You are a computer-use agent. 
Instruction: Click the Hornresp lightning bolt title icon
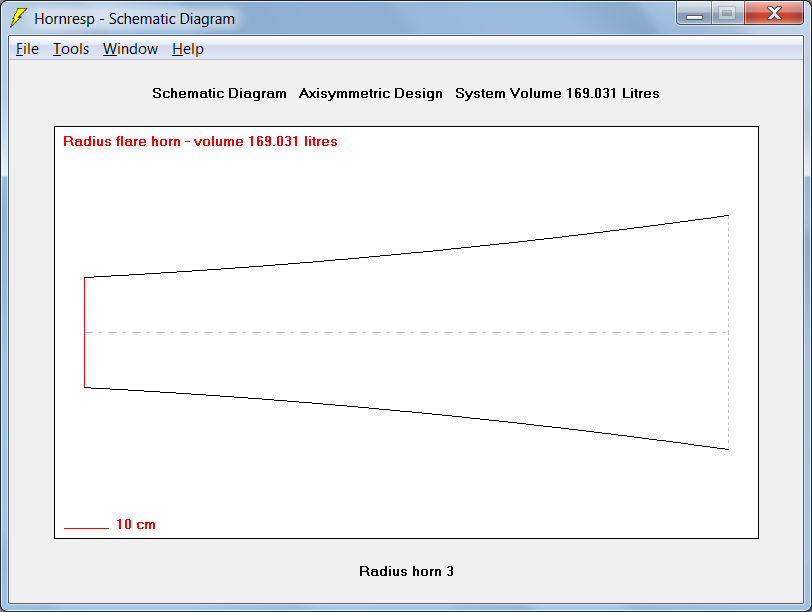pos(18,18)
